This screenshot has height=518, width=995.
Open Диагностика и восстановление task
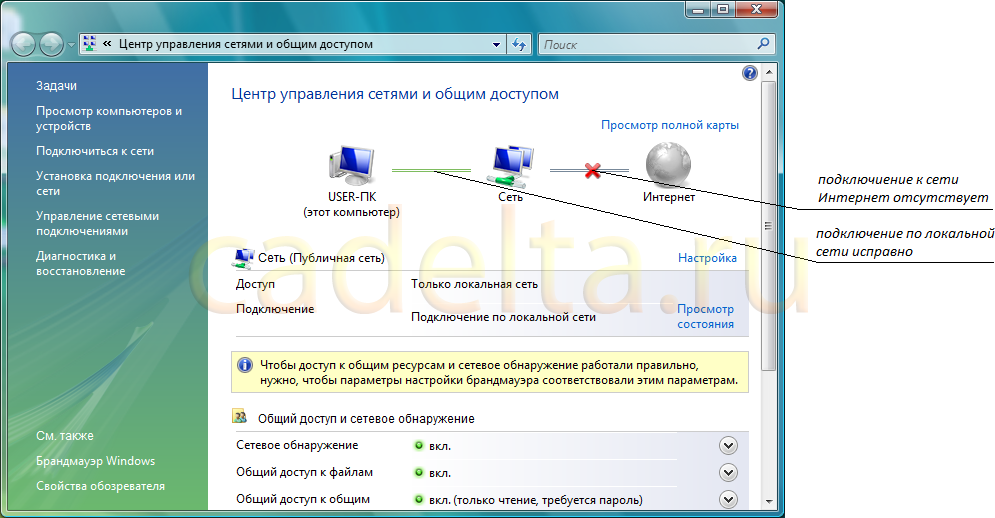(x=80, y=263)
